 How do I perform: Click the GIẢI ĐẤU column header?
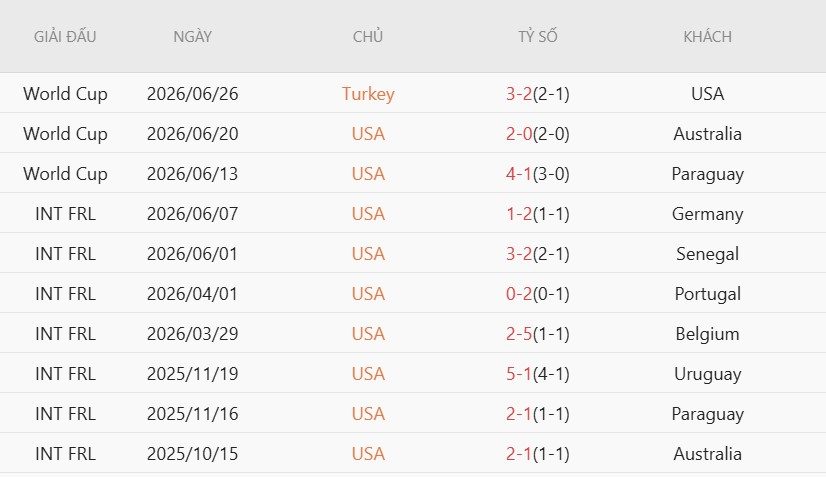click(65, 36)
